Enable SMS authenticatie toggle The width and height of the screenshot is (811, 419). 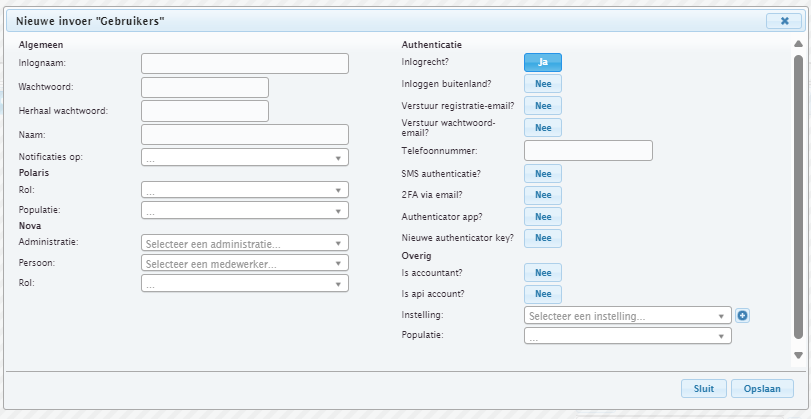(x=543, y=174)
